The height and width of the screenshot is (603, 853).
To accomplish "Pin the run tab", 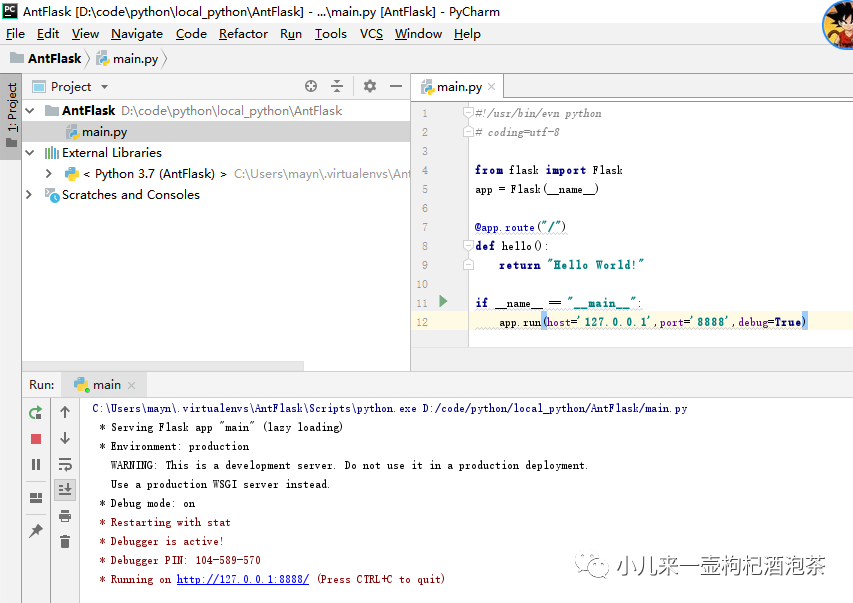I will tap(36, 531).
